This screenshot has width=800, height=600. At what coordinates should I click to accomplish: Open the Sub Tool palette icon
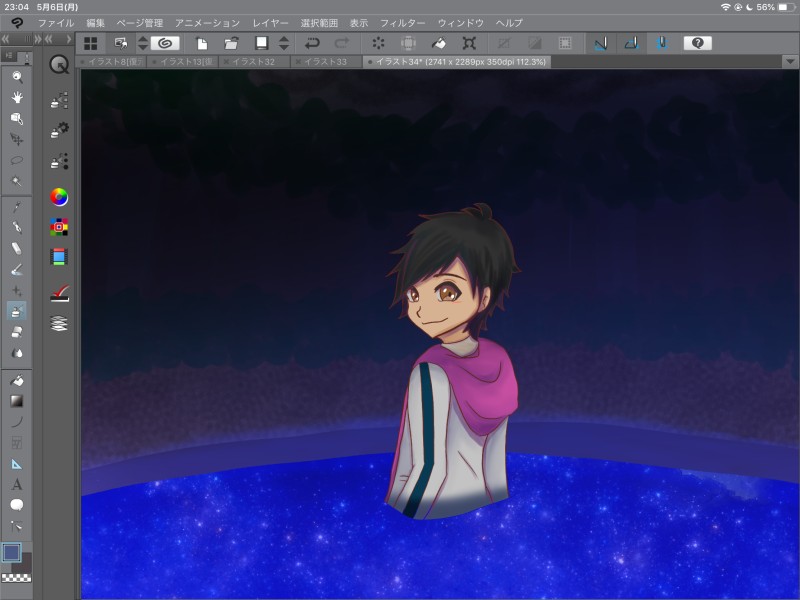[x=59, y=101]
